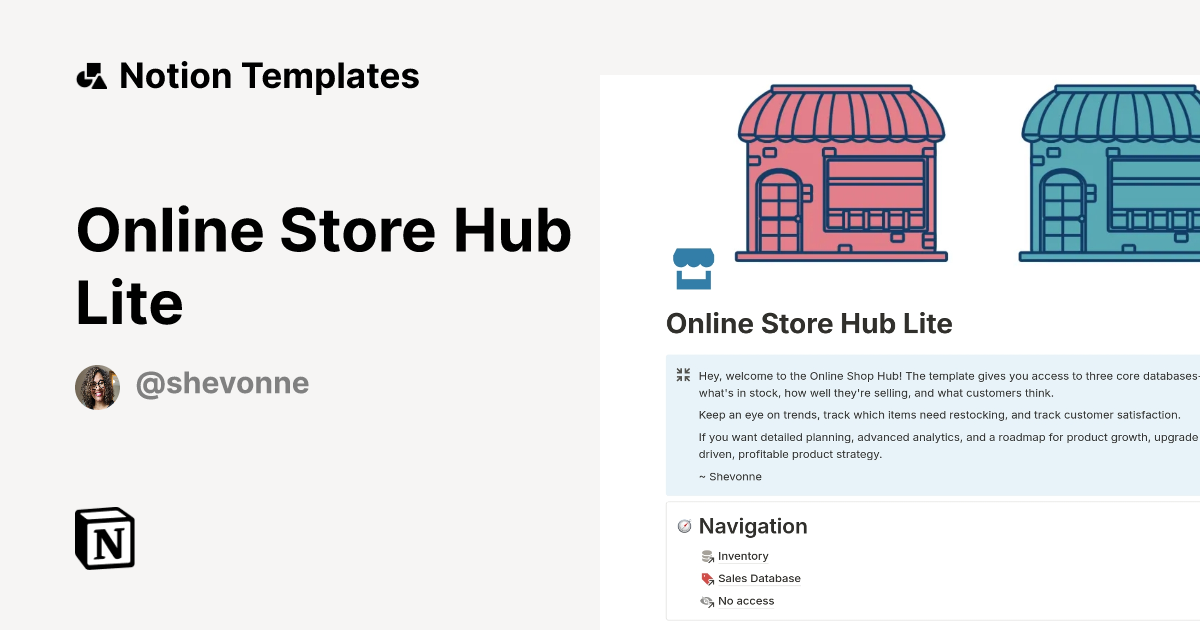Click the Notion N logo
The height and width of the screenshot is (630, 1200).
tap(103, 538)
